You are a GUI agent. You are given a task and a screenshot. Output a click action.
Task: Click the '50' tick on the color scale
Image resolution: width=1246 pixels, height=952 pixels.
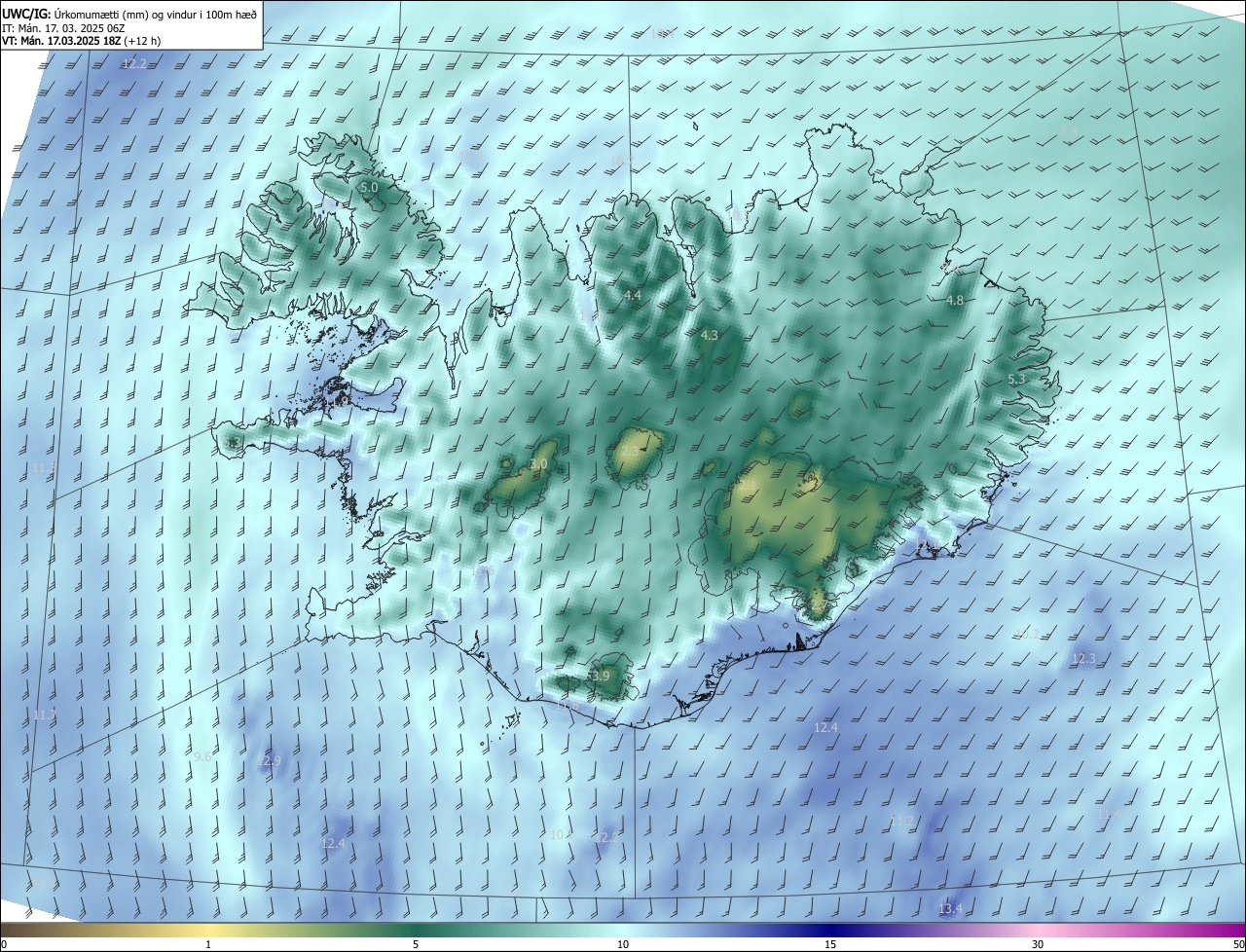[x=1237, y=944]
